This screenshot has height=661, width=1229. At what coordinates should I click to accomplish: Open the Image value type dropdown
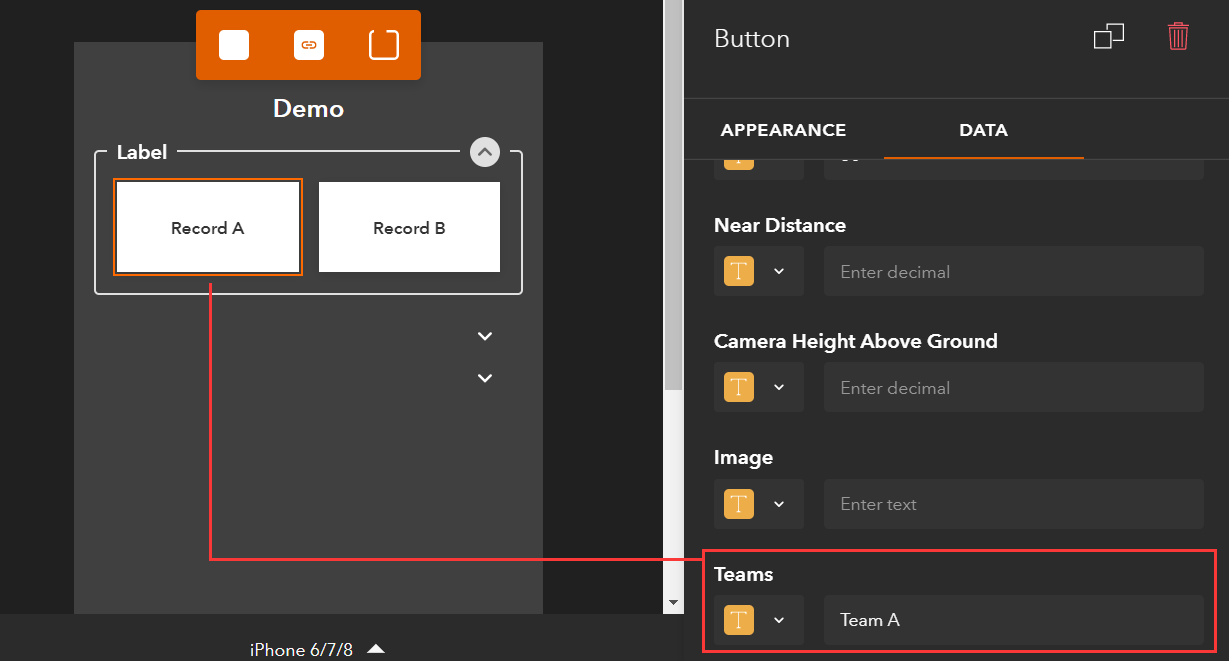pos(780,504)
